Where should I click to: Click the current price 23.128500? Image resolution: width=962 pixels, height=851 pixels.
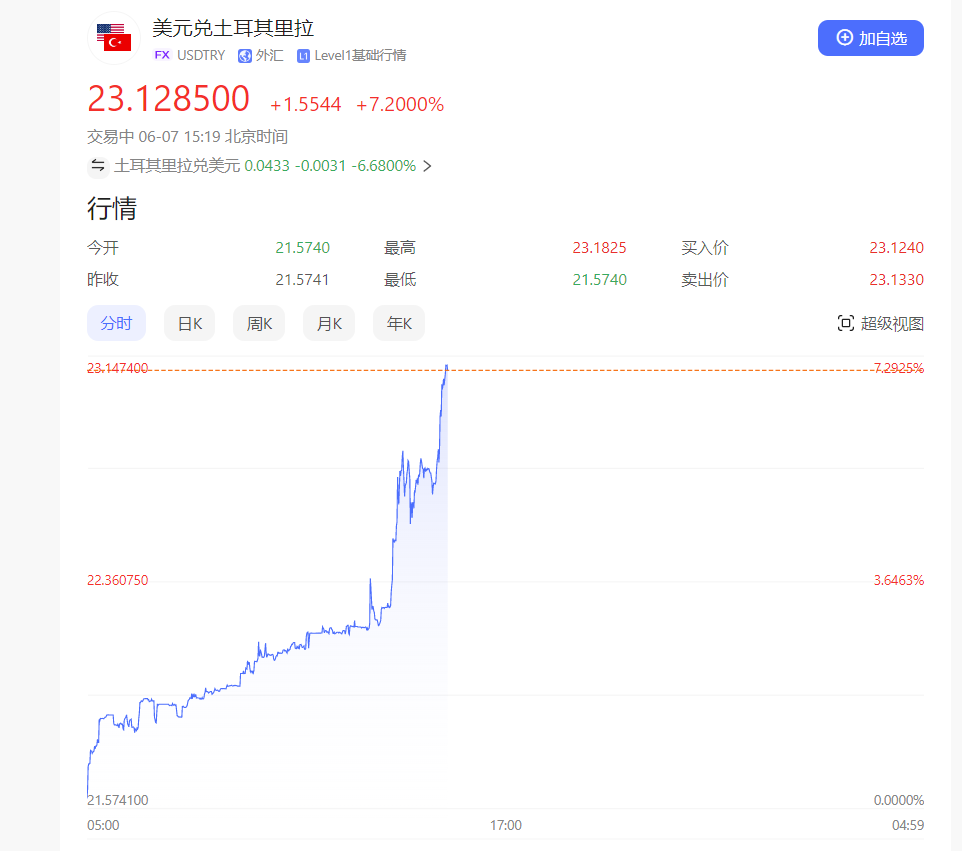169,99
